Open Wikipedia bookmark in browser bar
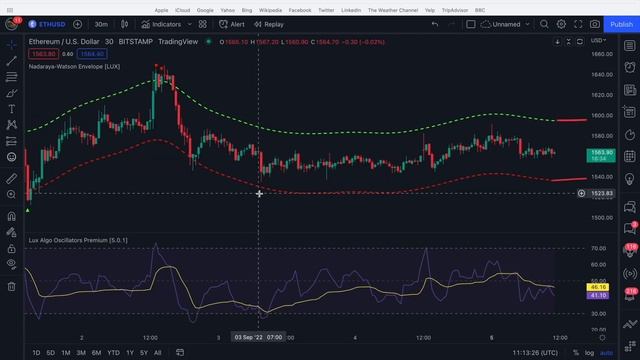The width and height of the screenshot is (640, 360). coord(270,10)
